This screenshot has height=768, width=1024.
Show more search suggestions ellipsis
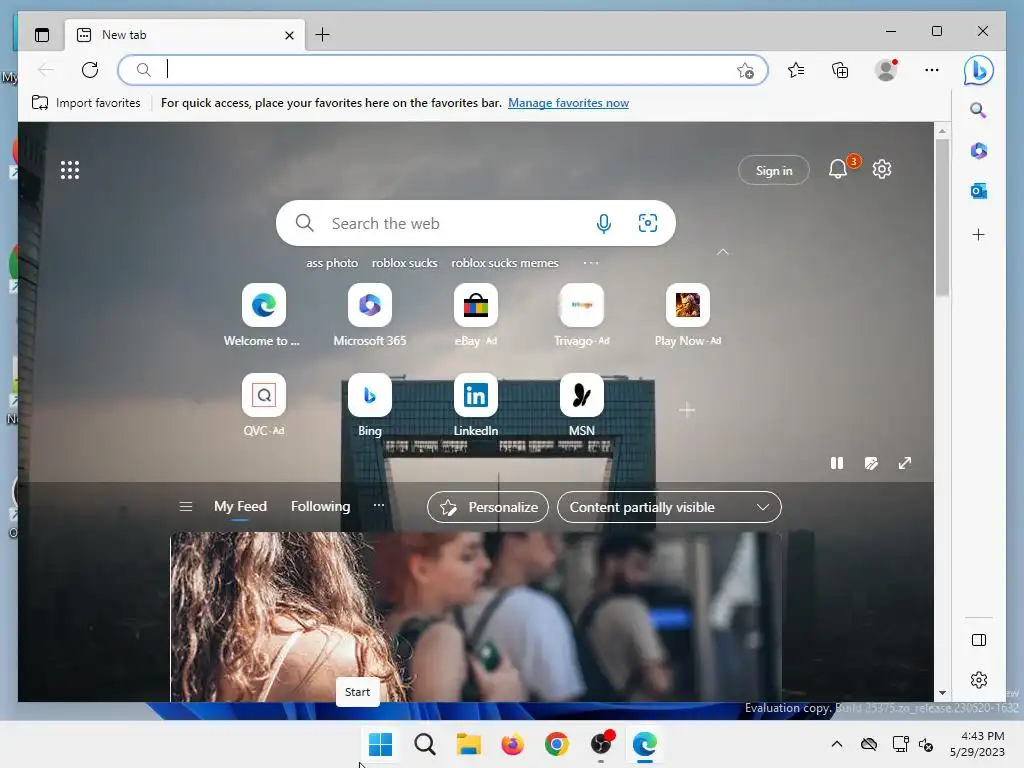[x=590, y=263]
